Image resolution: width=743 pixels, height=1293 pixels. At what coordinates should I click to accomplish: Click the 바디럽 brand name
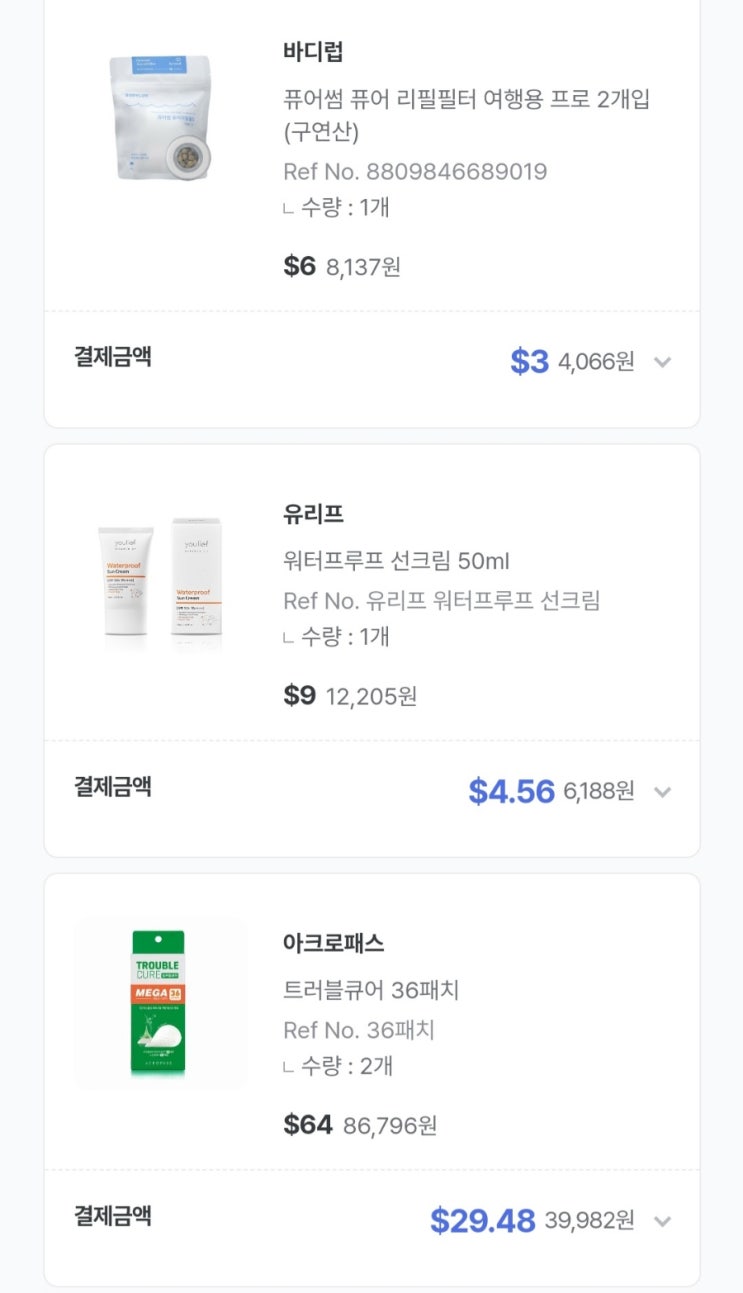point(313,52)
